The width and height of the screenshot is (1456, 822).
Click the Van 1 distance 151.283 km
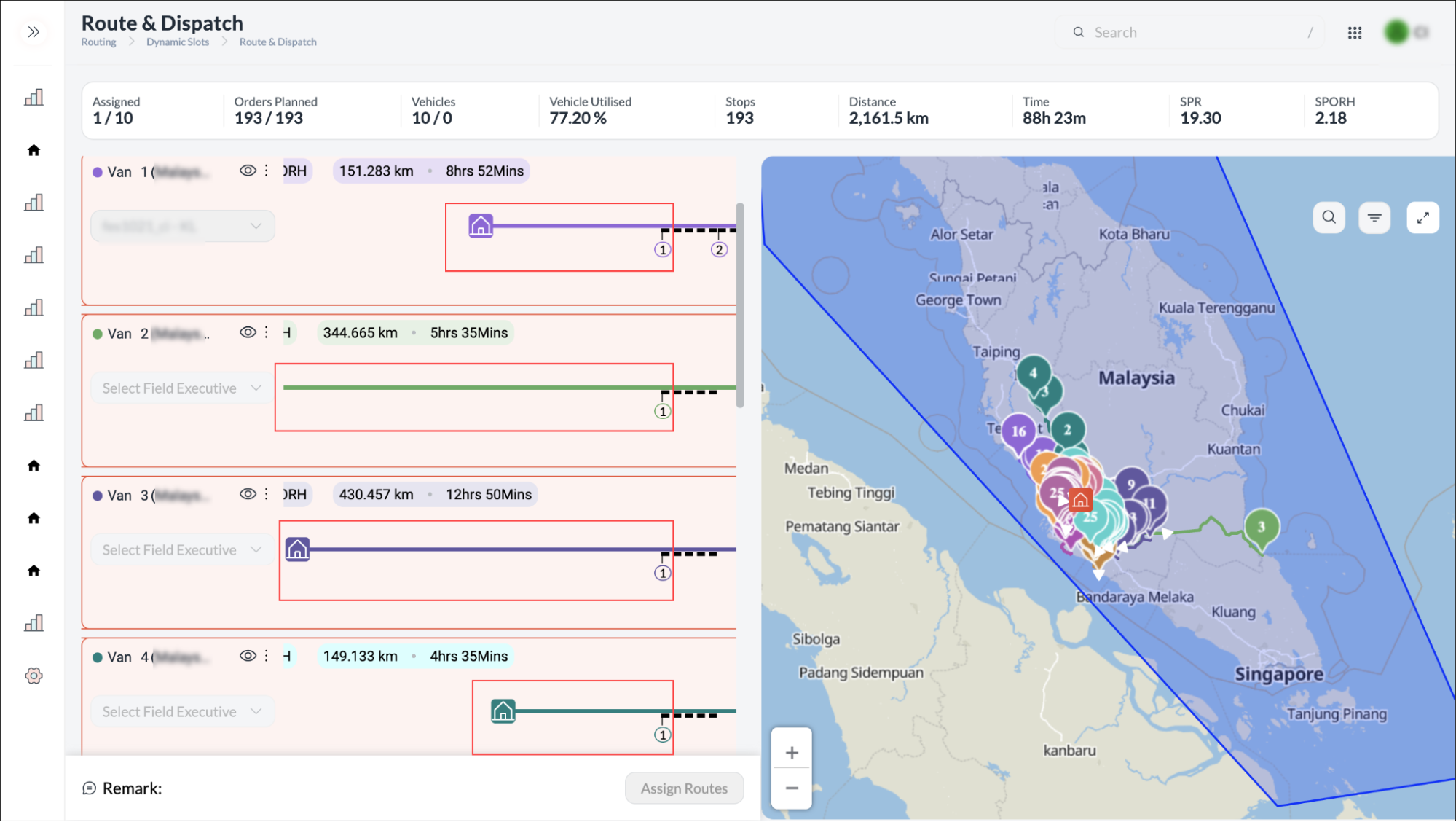click(x=376, y=171)
